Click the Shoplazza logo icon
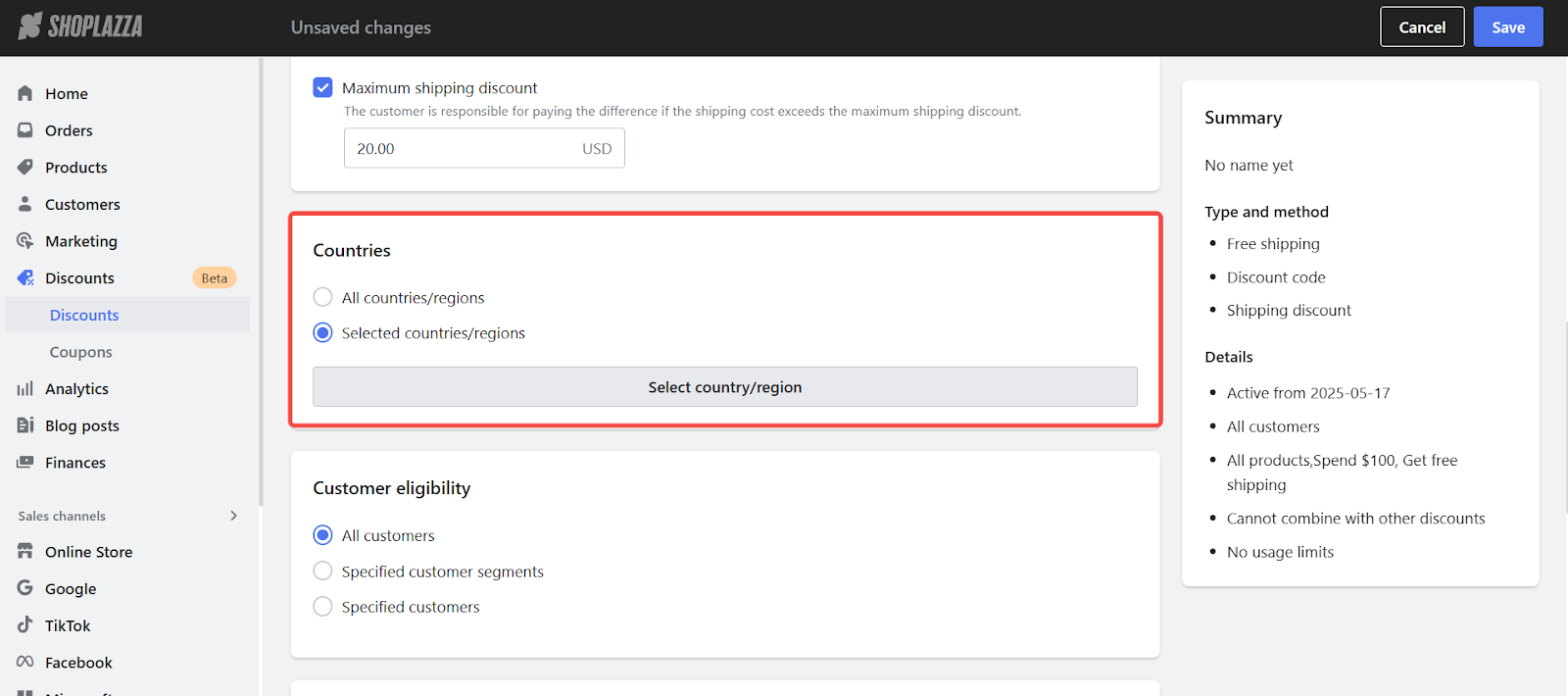The image size is (1568, 696). (30, 26)
